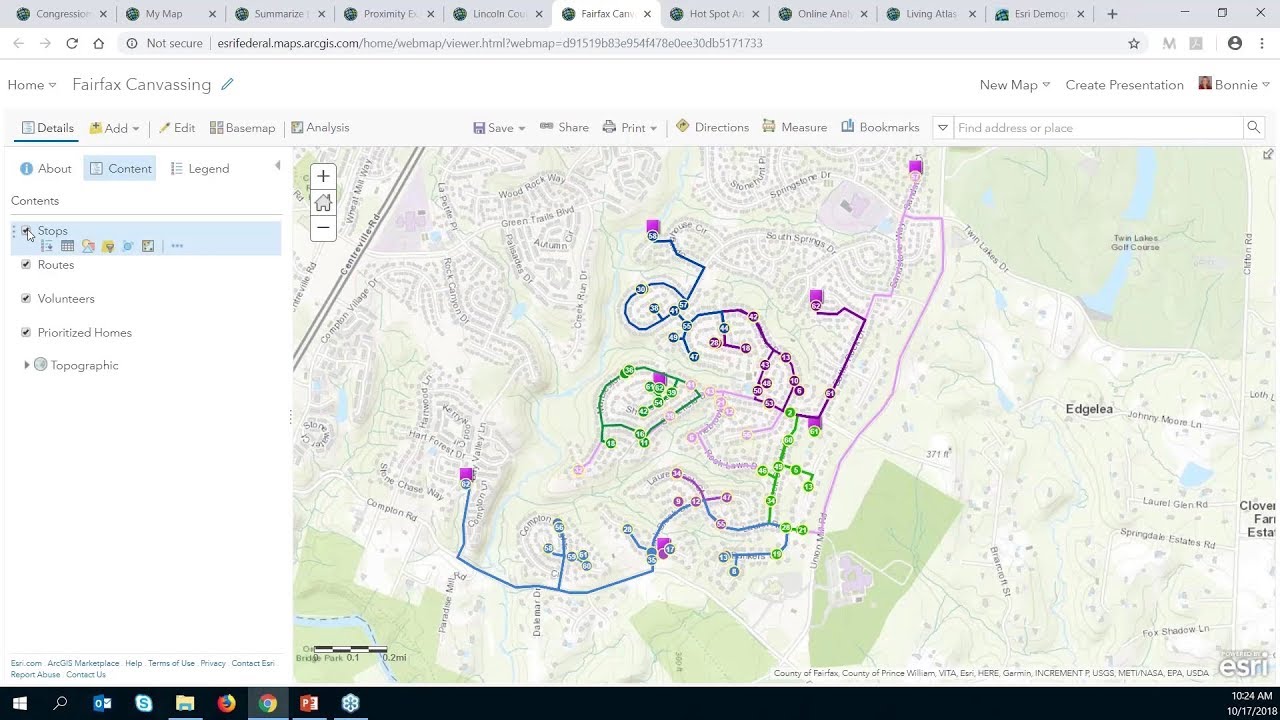The height and width of the screenshot is (720, 1280).
Task: Open Chrome's three-dot menu
Action: 1261,43
